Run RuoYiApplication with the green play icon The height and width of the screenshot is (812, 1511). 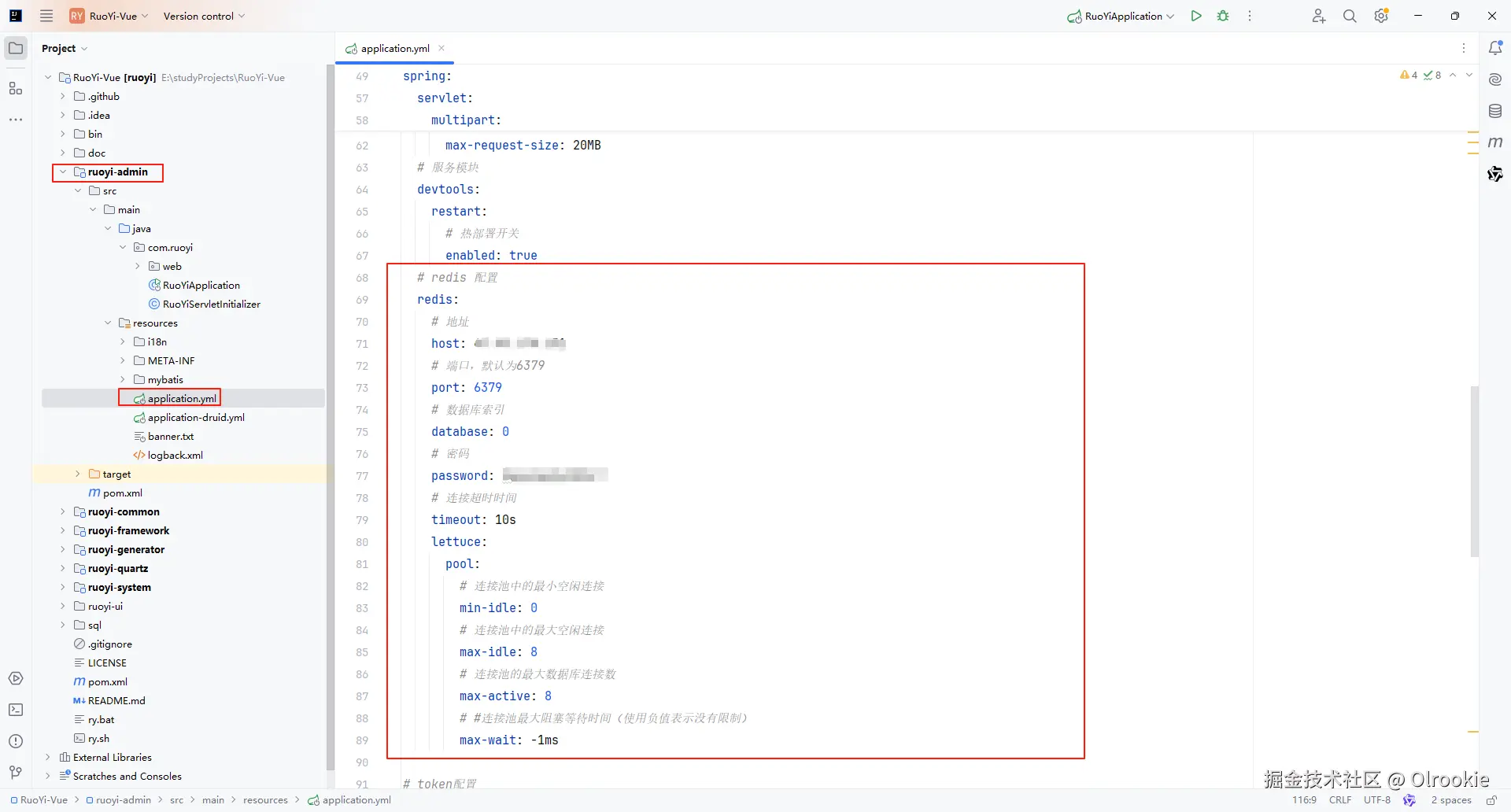(x=1196, y=16)
